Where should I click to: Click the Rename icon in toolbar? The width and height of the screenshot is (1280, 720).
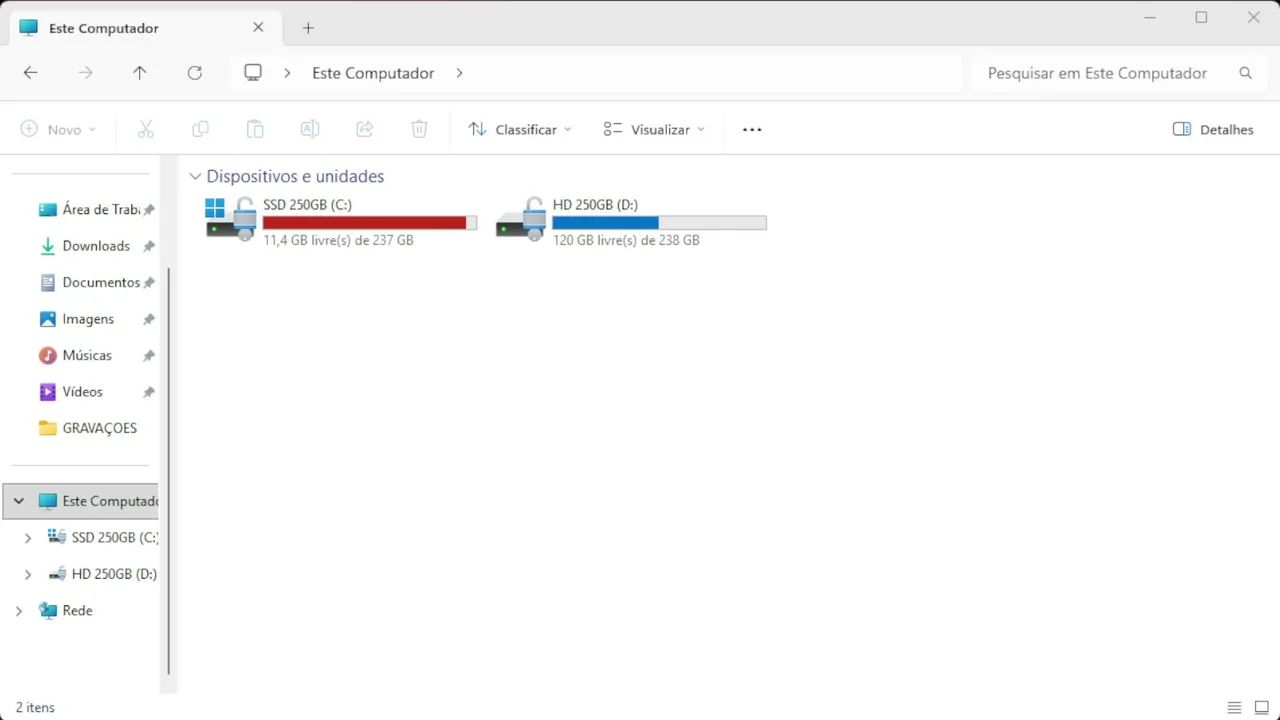click(310, 129)
